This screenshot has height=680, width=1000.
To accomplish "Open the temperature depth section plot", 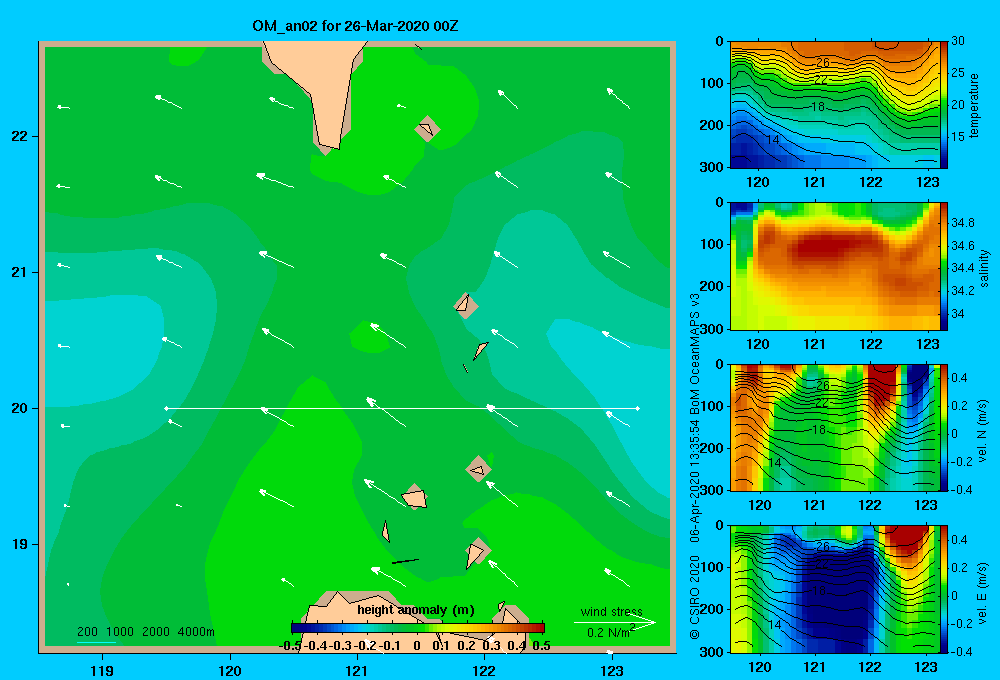I will coord(835,105).
